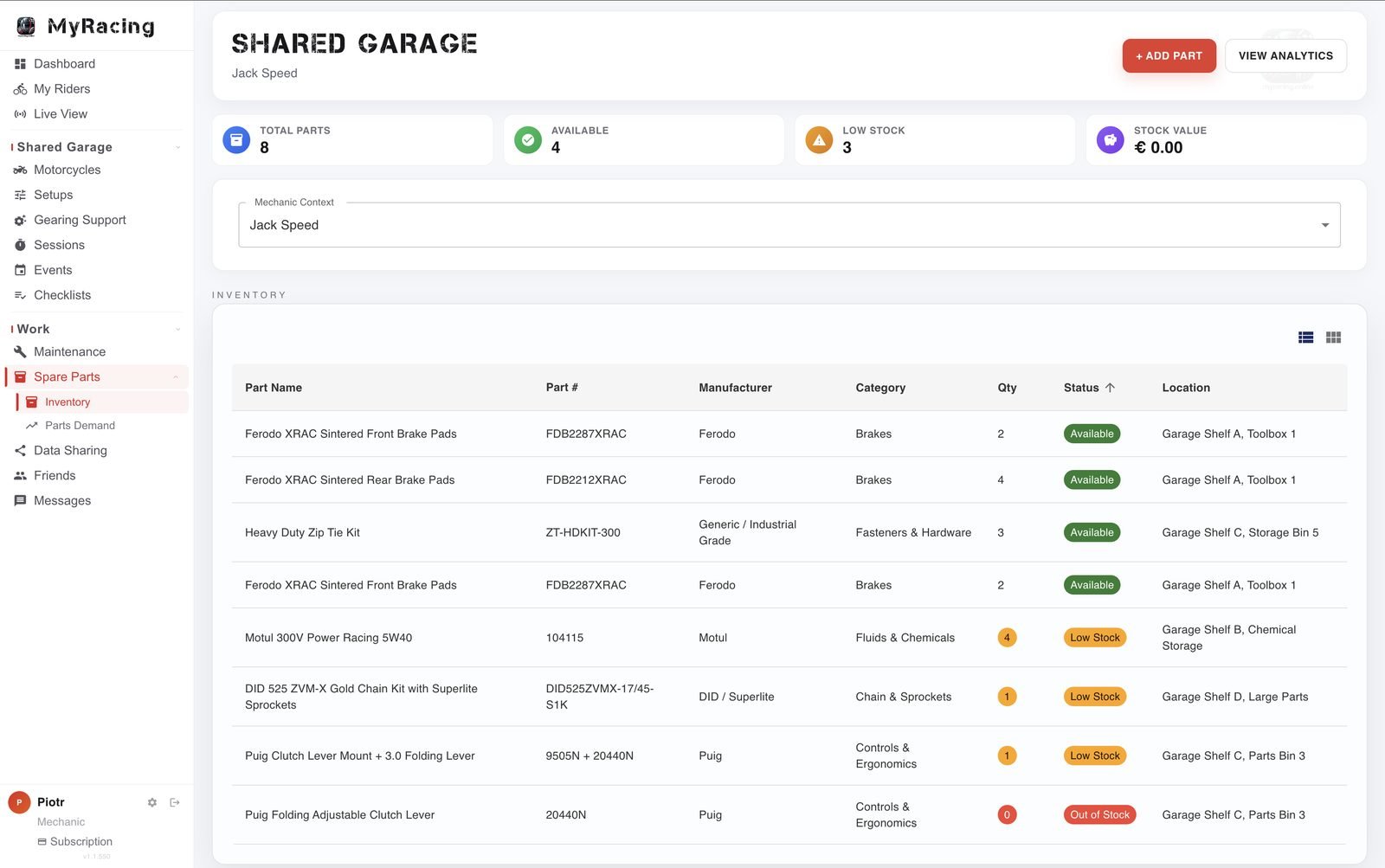The width and height of the screenshot is (1385, 868).
Task: Click the Available stat card icon
Action: point(528,139)
